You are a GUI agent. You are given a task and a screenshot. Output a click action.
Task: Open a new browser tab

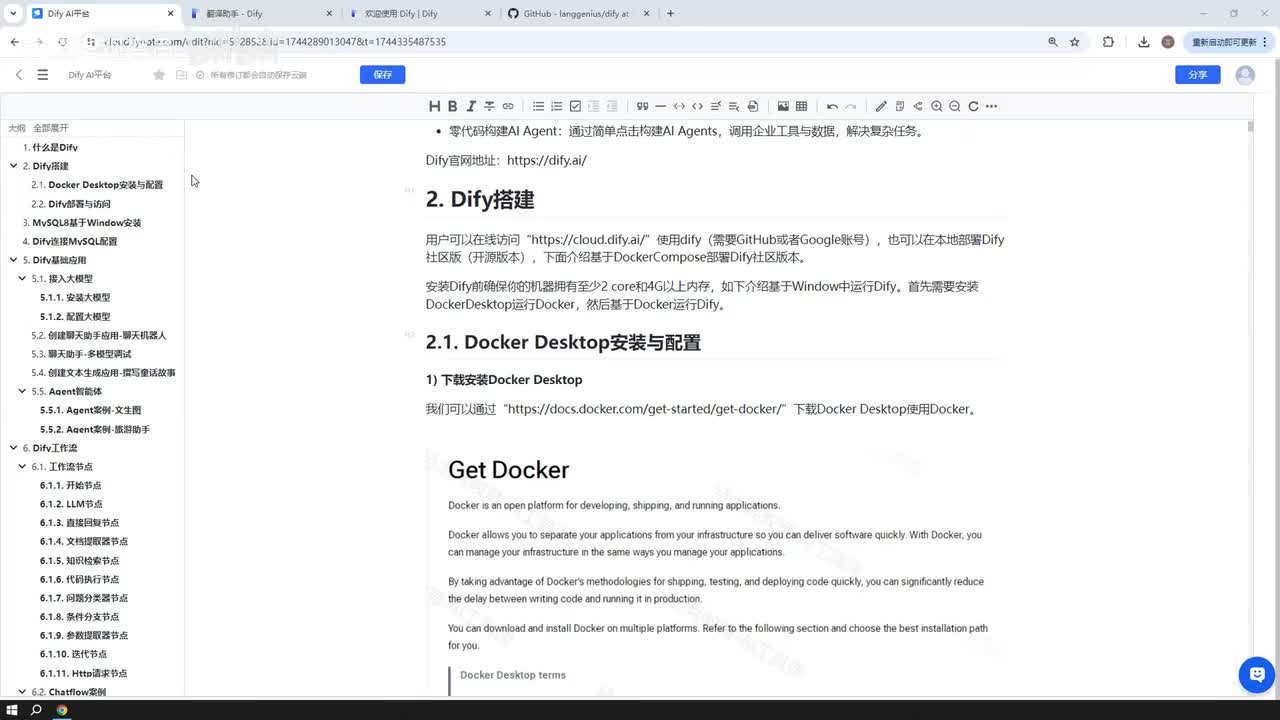(x=670, y=14)
